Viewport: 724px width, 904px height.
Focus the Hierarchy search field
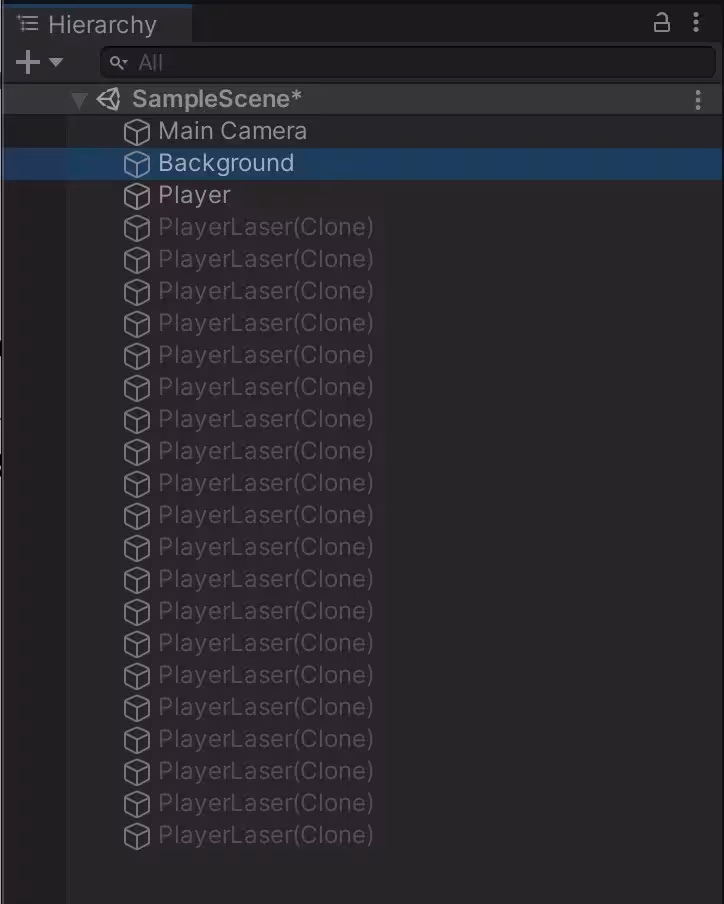pyautogui.click(x=408, y=62)
